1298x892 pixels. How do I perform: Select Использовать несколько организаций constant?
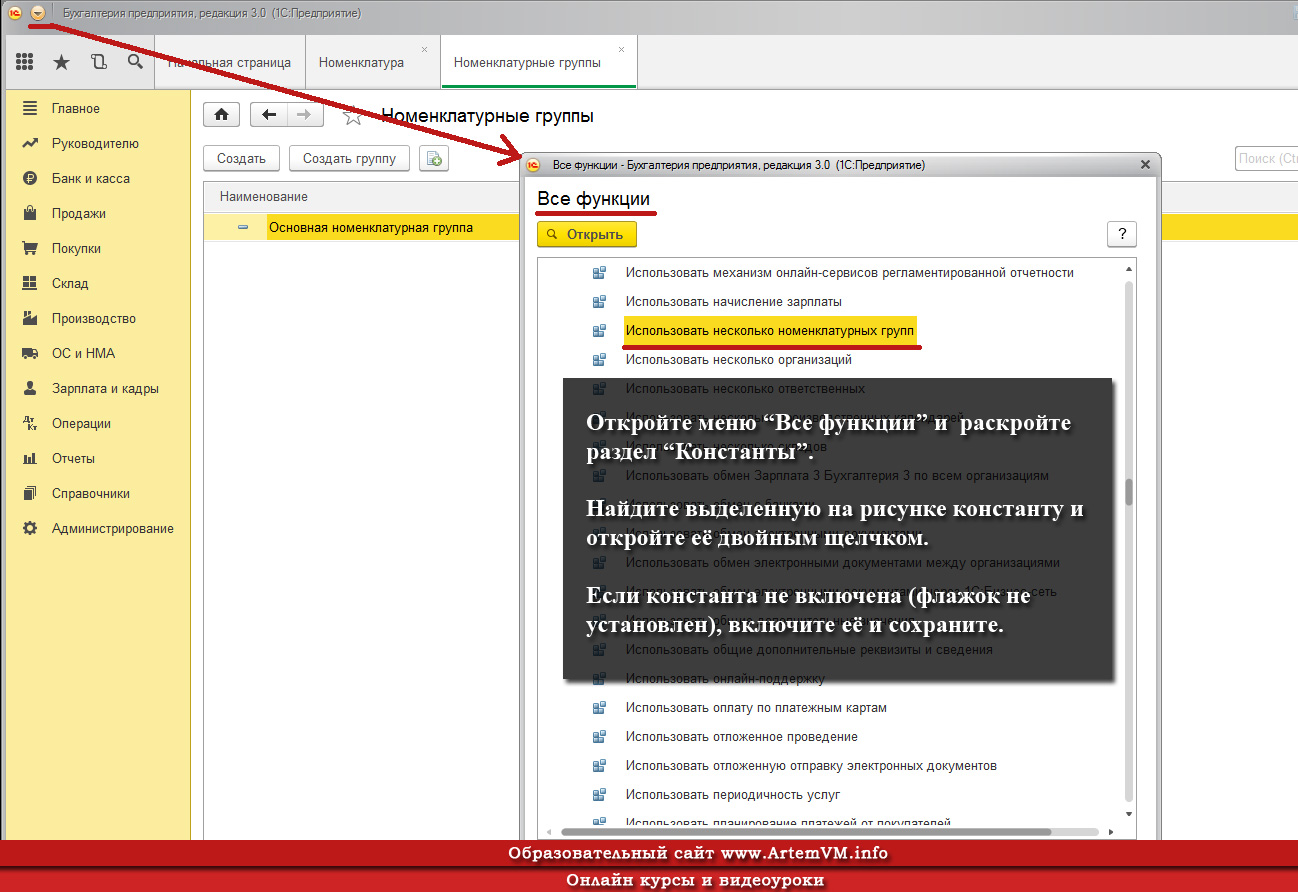pyautogui.click(x=738, y=359)
